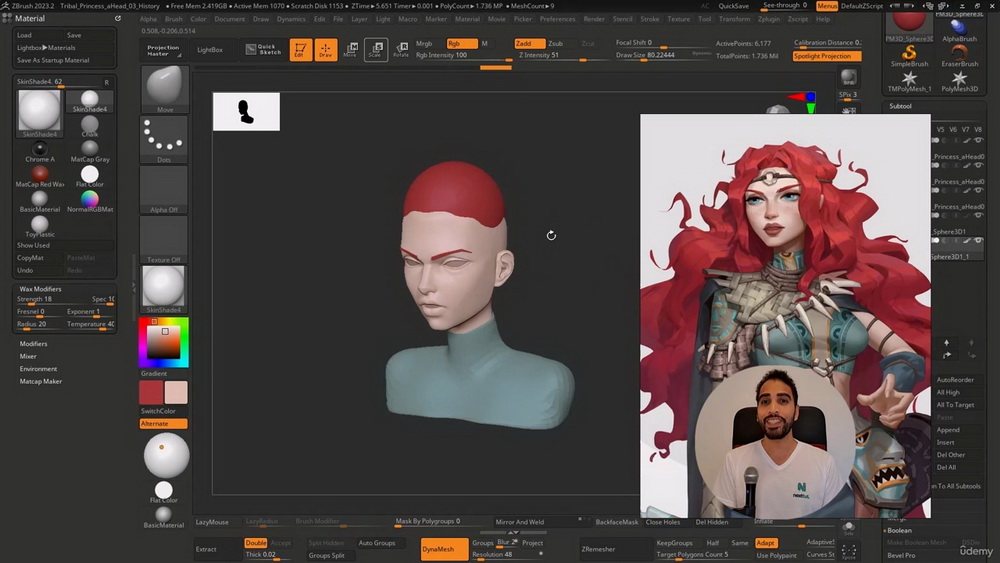The height and width of the screenshot is (563, 1000).
Task: Click Save As Startup Material
Action: click(x=53, y=61)
